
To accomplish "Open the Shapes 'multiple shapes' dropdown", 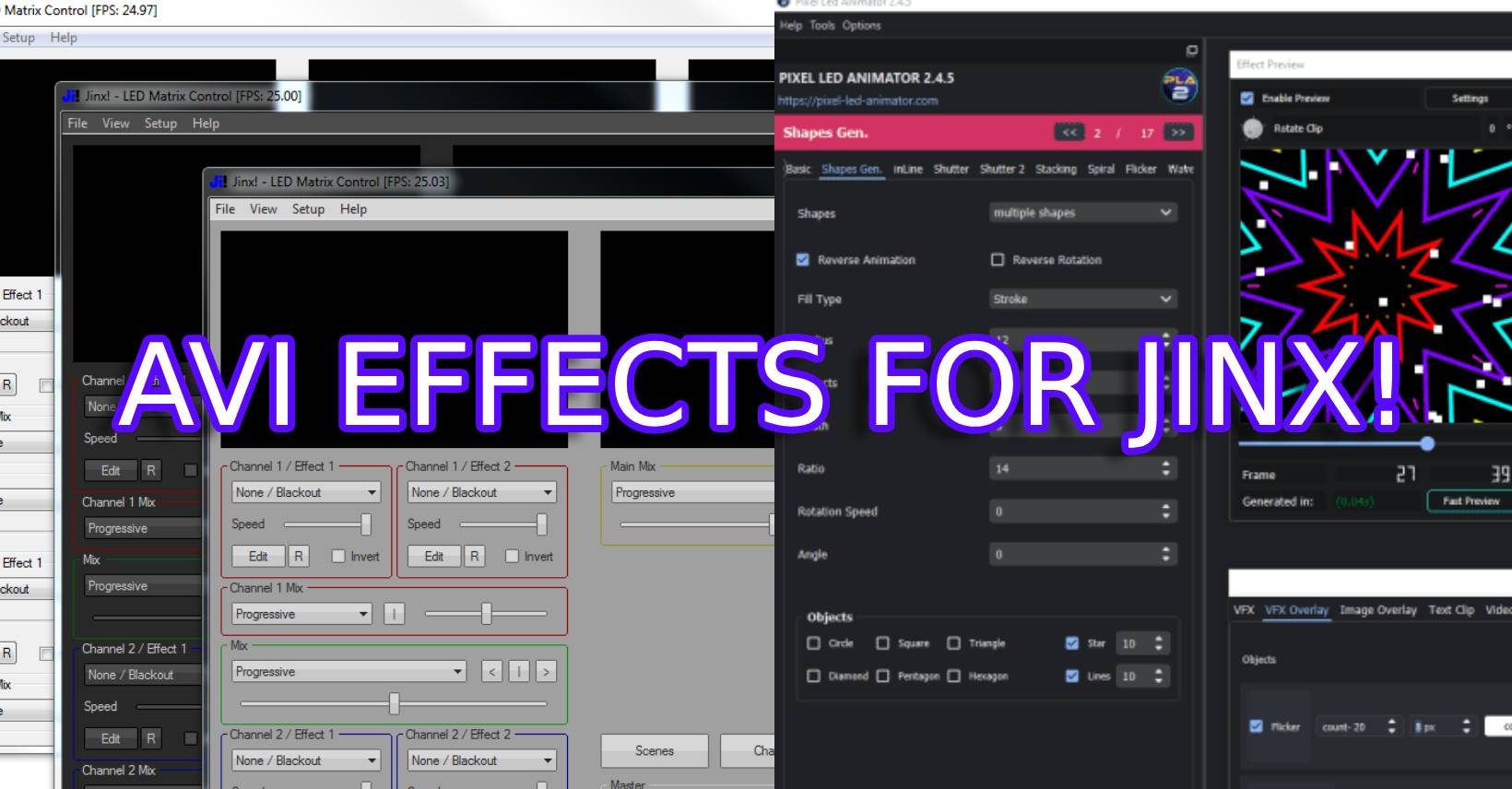I will (1083, 213).
